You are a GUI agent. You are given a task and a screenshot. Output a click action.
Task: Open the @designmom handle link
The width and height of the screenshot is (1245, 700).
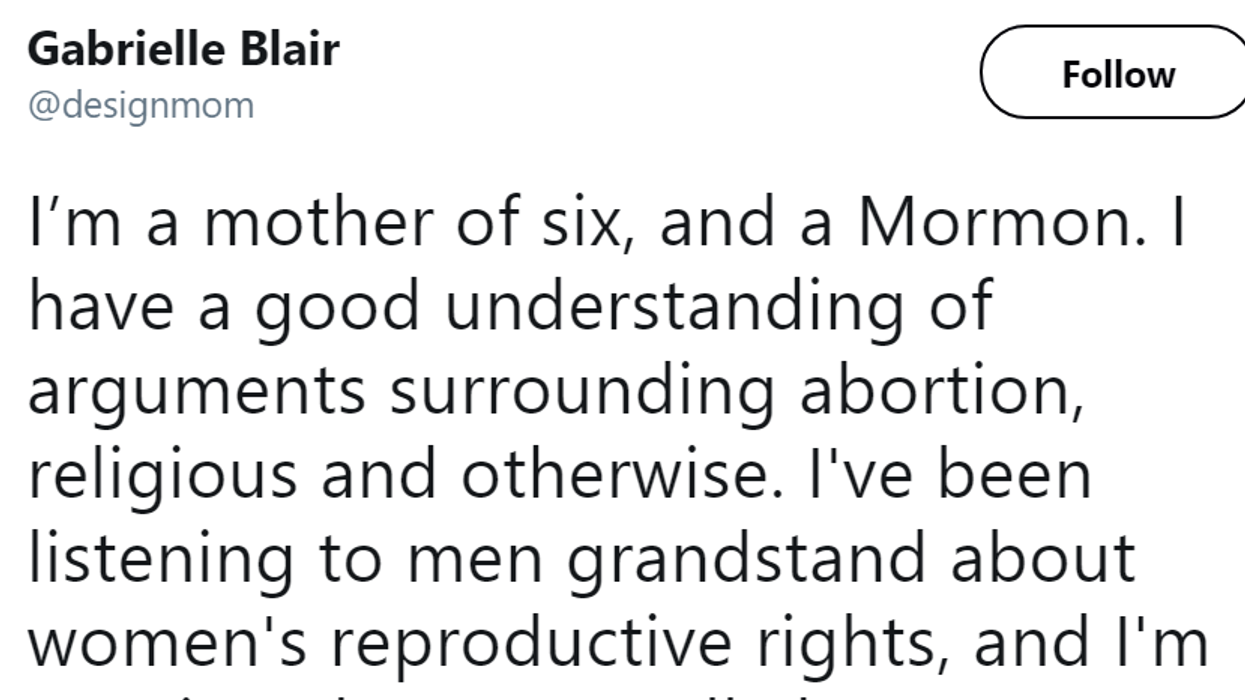click(140, 104)
